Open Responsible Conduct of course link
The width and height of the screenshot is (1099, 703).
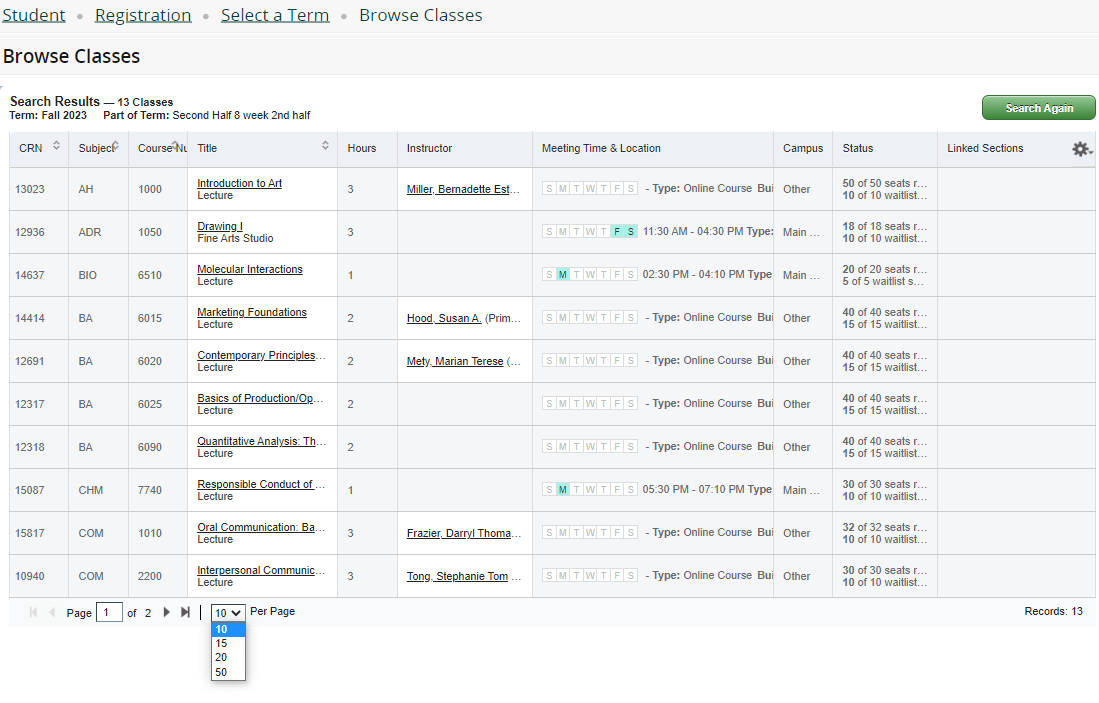tap(261, 484)
